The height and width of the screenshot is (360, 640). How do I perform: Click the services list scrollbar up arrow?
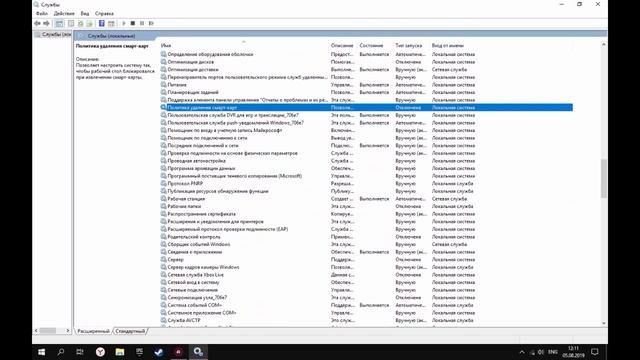pos(604,44)
